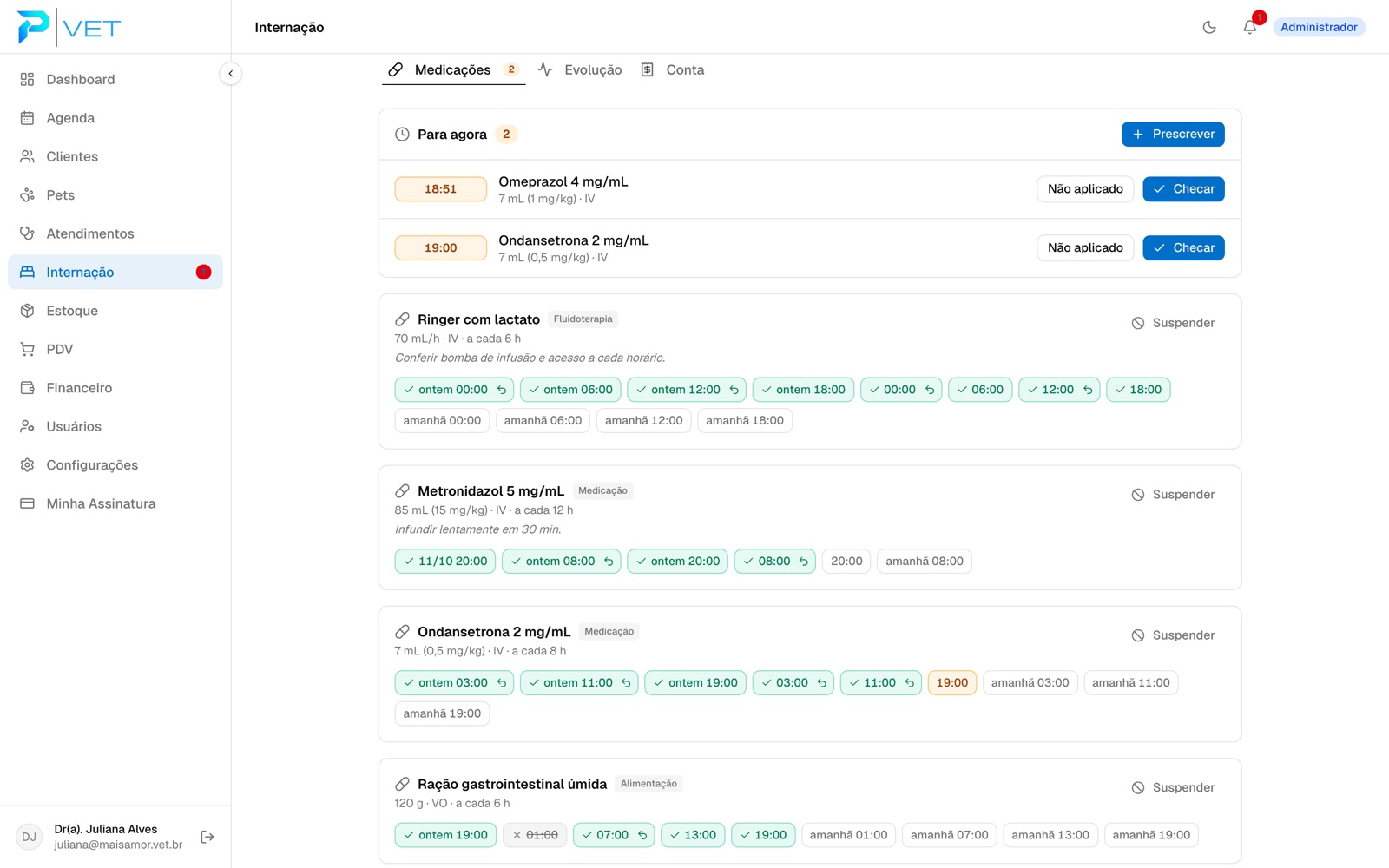
Task: Select Ondansetrona 19:00 due dose chip
Action: point(952,683)
